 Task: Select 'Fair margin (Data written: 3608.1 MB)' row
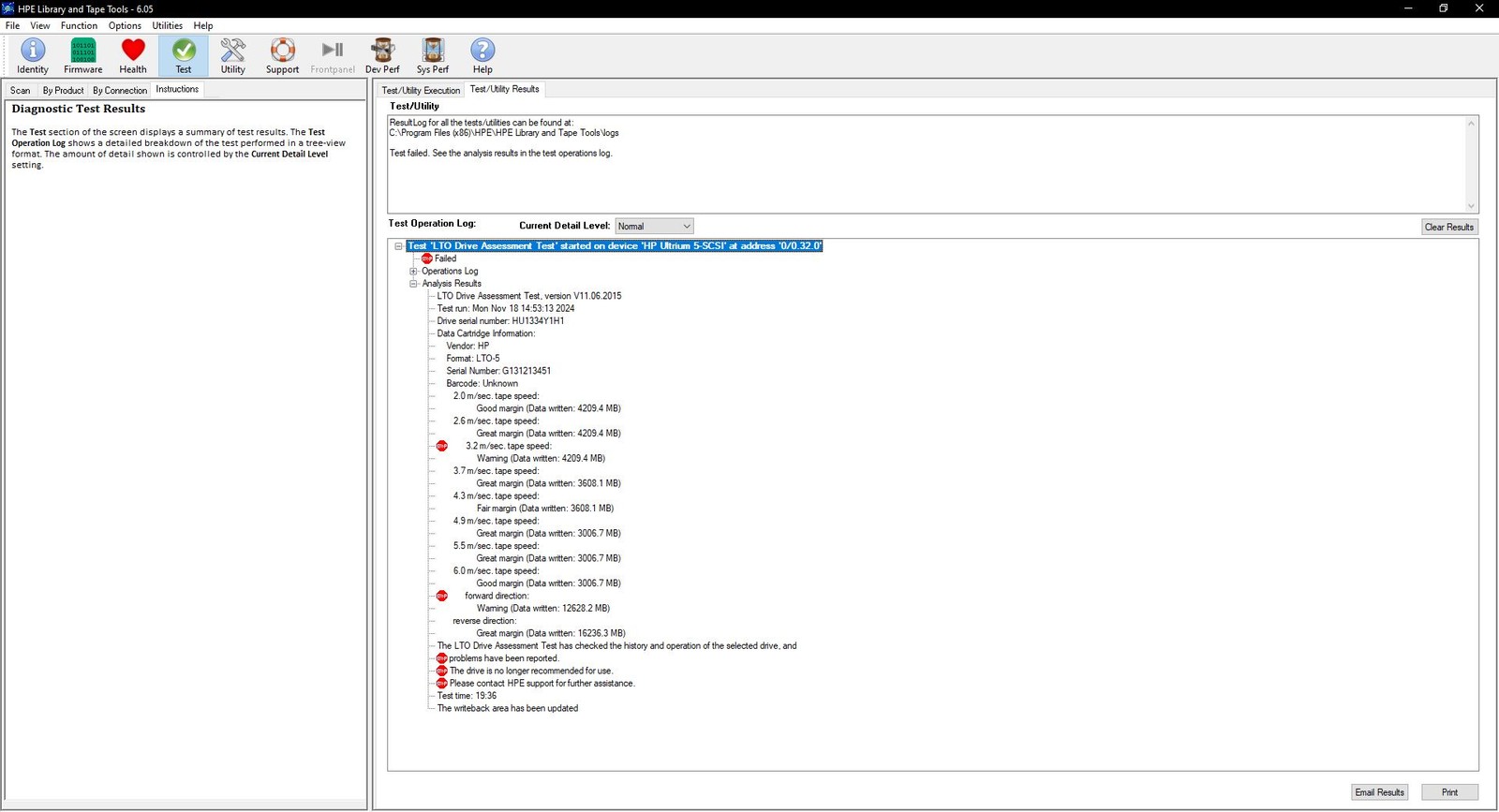pos(545,509)
